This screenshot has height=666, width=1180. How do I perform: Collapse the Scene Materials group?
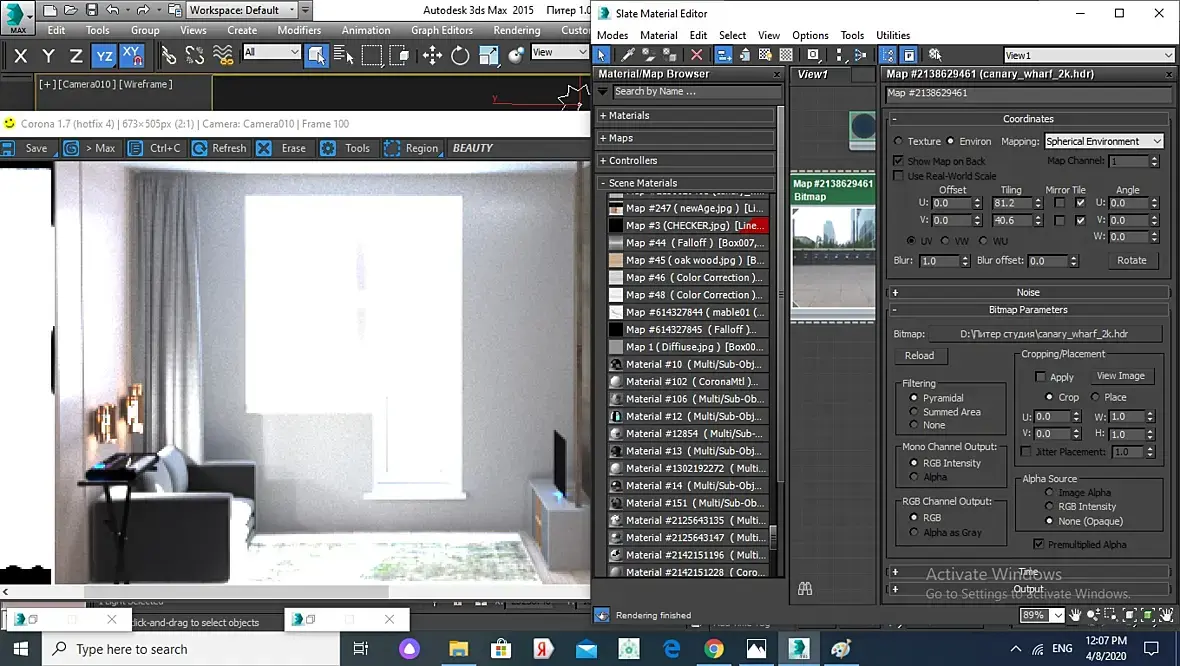686,183
